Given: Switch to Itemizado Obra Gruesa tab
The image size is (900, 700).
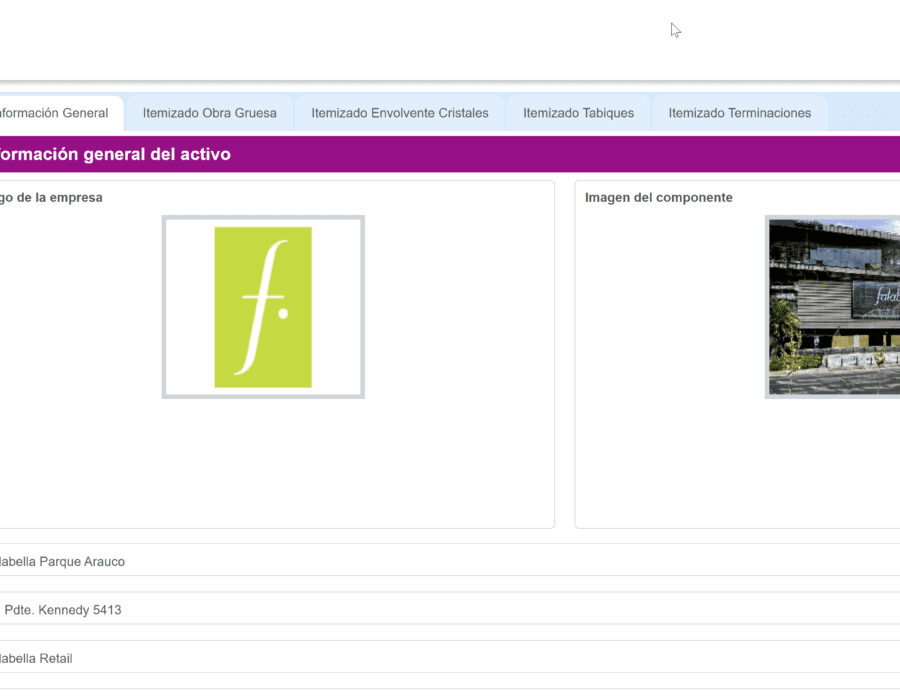Looking at the screenshot, I should point(209,113).
